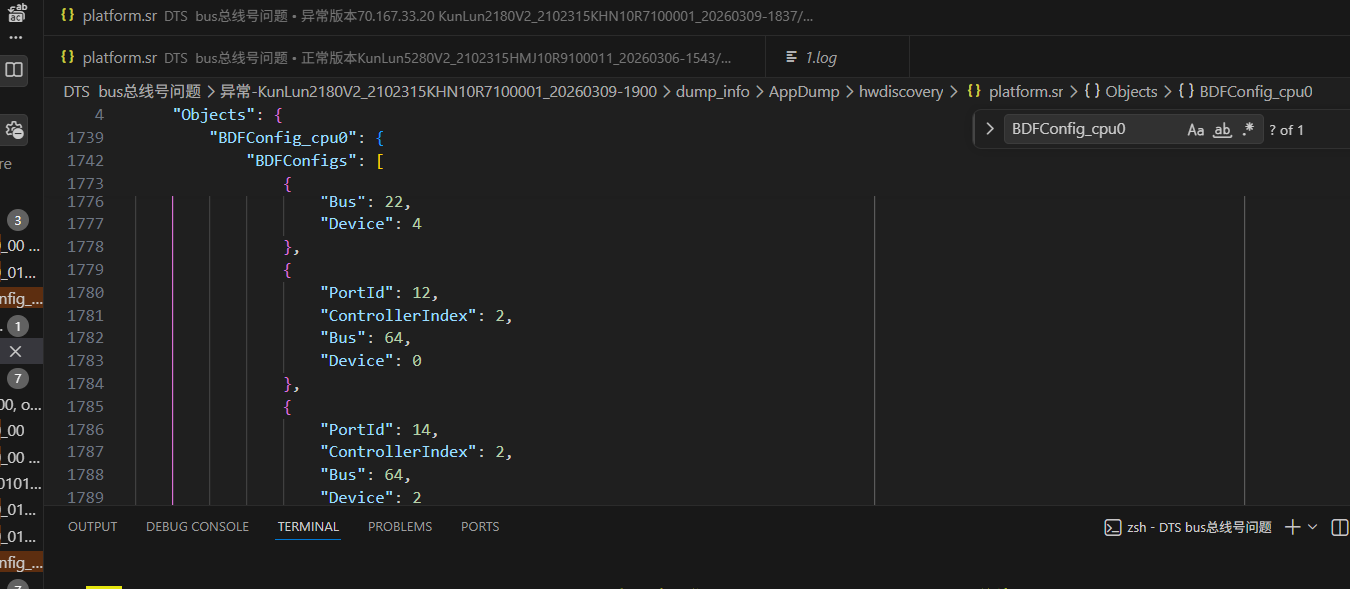1350x589 pixels.
Task: Switch to the PROBLEMS panel tab
Action: pos(400,527)
